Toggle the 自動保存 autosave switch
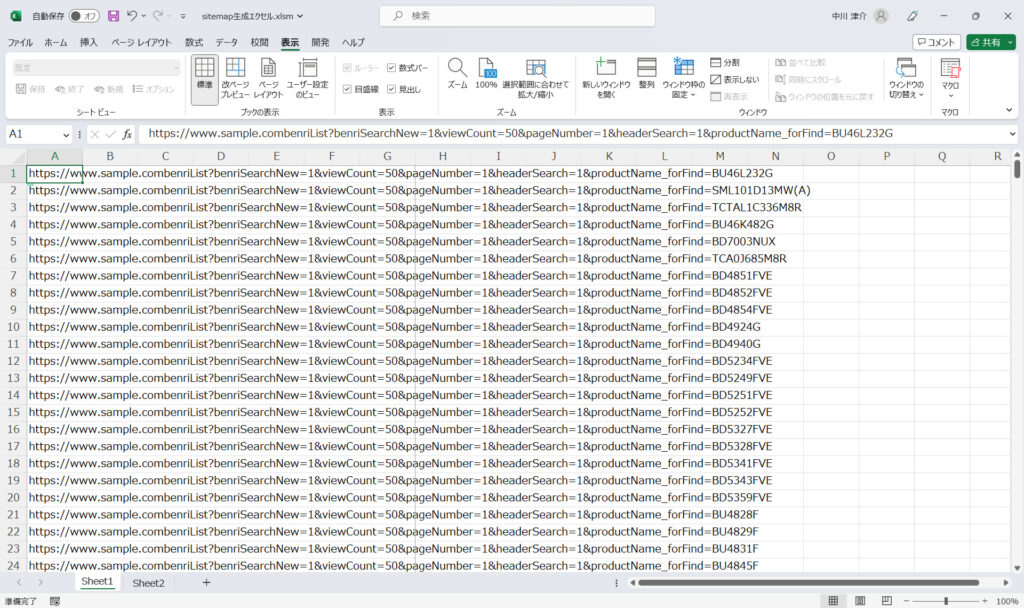The image size is (1024, 608). tap(84, 16)
